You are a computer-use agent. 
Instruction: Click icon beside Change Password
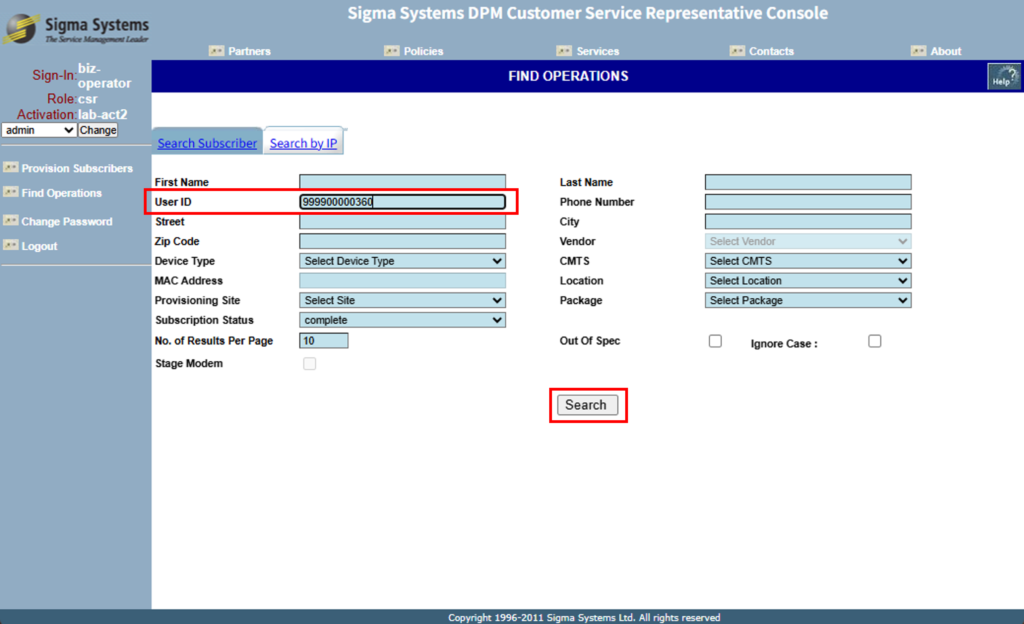click(x=11, y=221)
